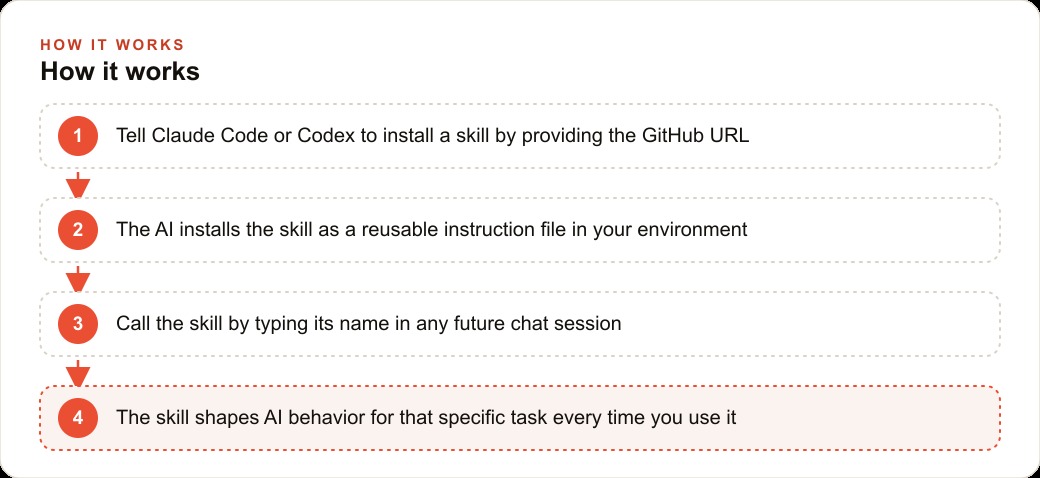Click the arrow between steps 1 and 2
This screenshot has height=478, width=1040.
[78, 185]
